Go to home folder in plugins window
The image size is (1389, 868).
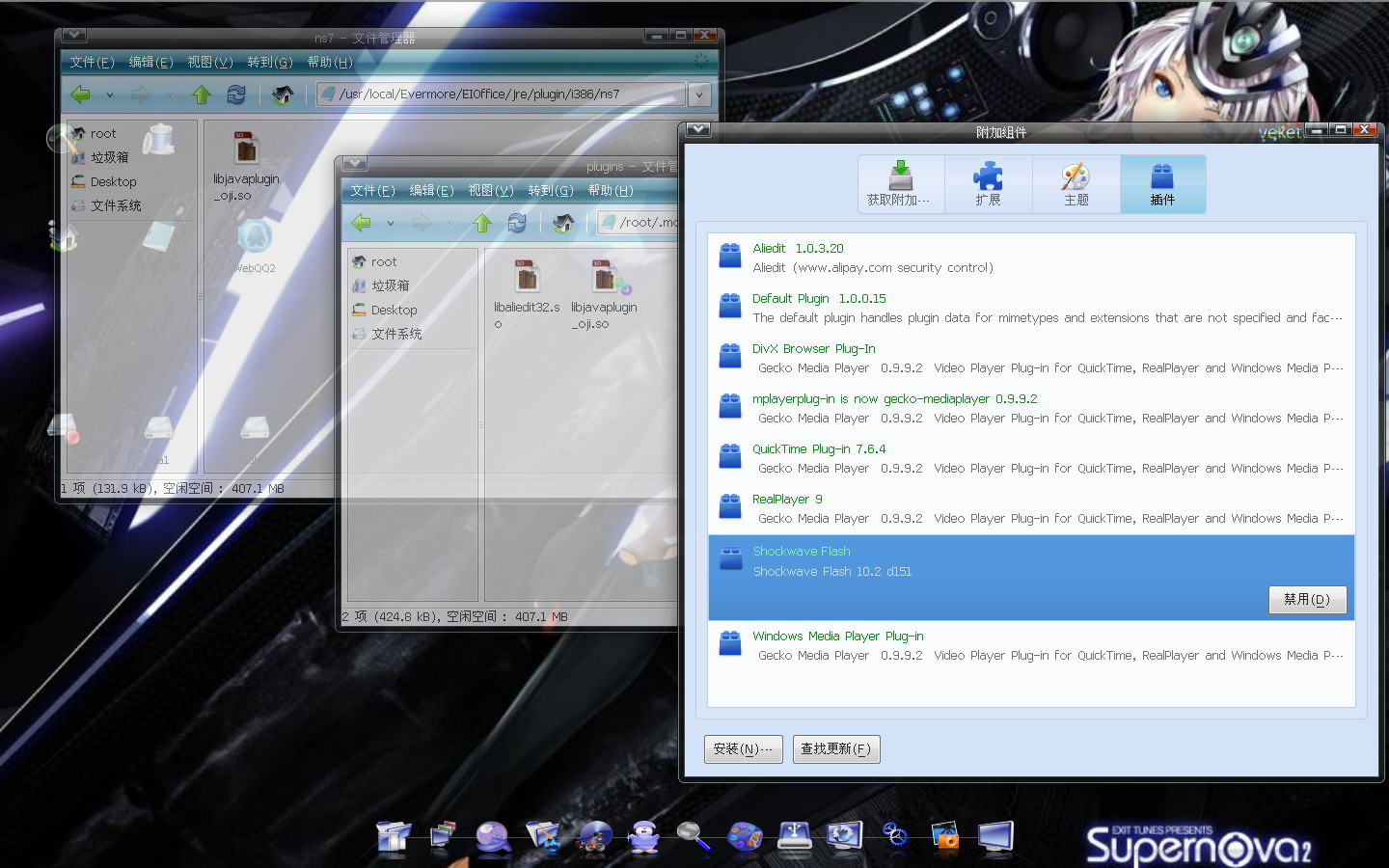564,223
